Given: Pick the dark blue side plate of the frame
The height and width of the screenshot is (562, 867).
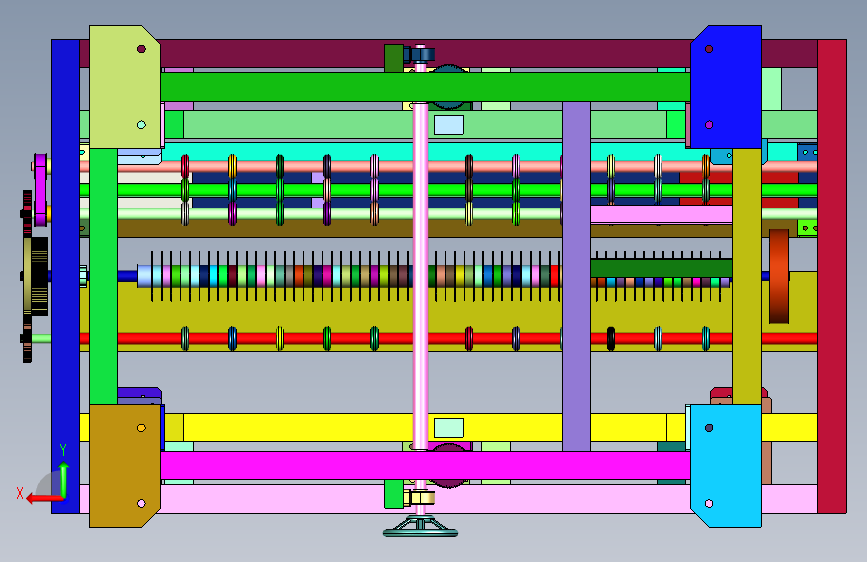Looking at the screenshot, I should pos(65,277).
